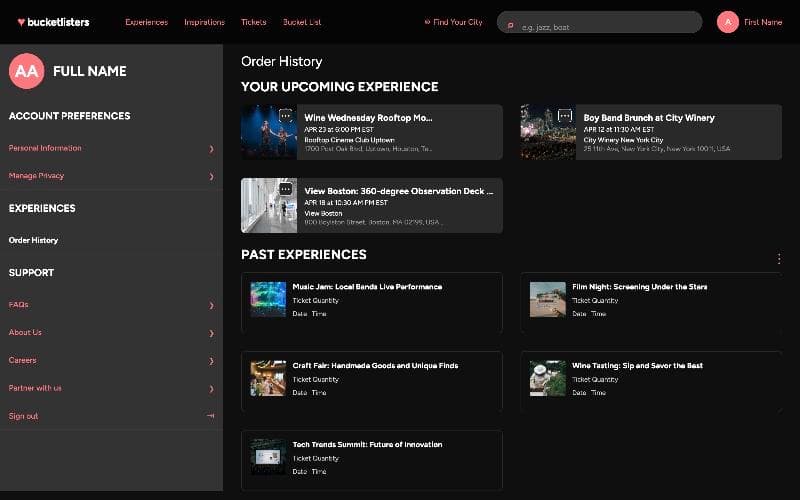This screenshot has height=500, width=800.
Task: Click Sign out in sidebar
Action: tap(23, 416)
